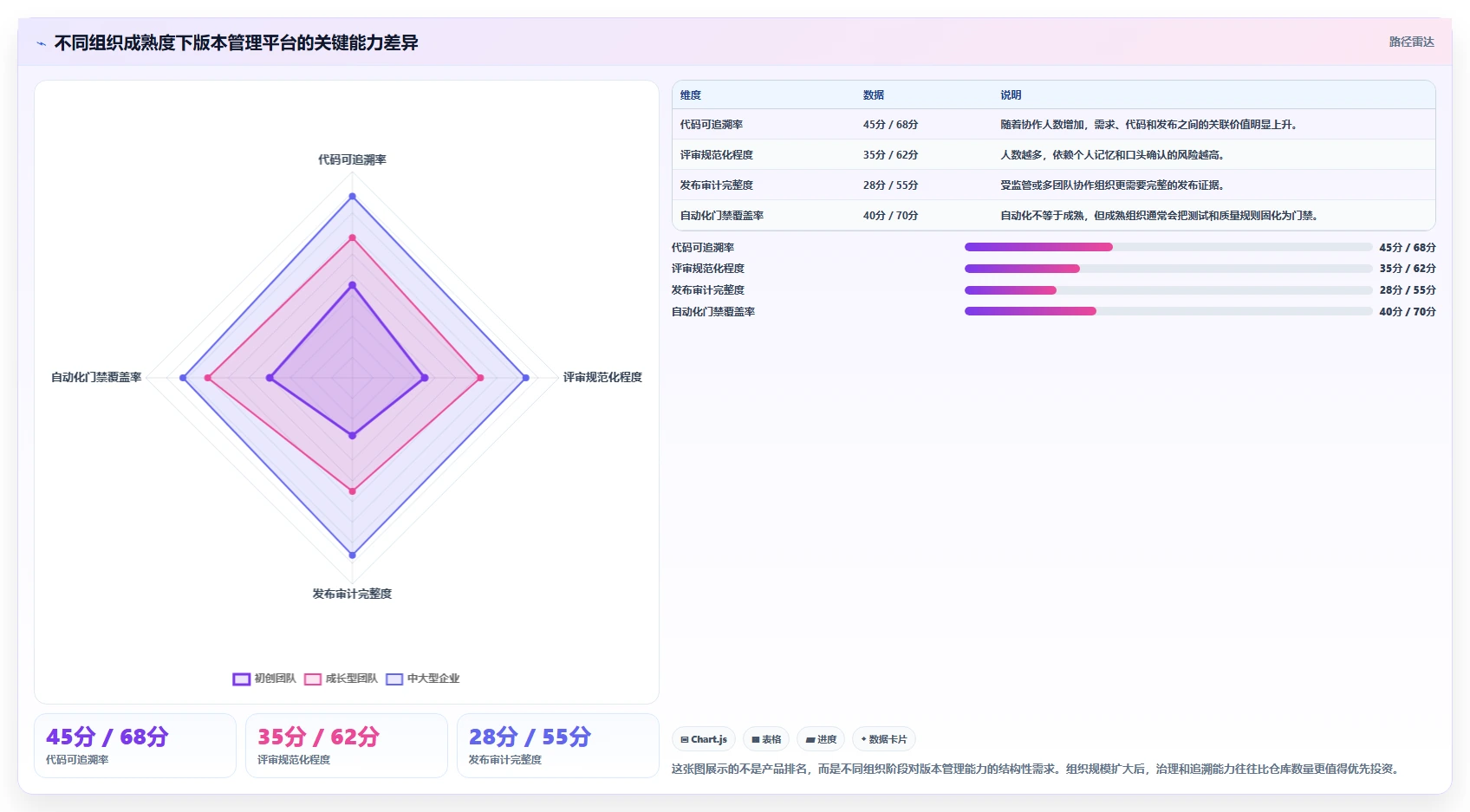The height and width of the screenshot is (812, 1470).
Task: Click the small icon before the page title
Action: point(41,43)
